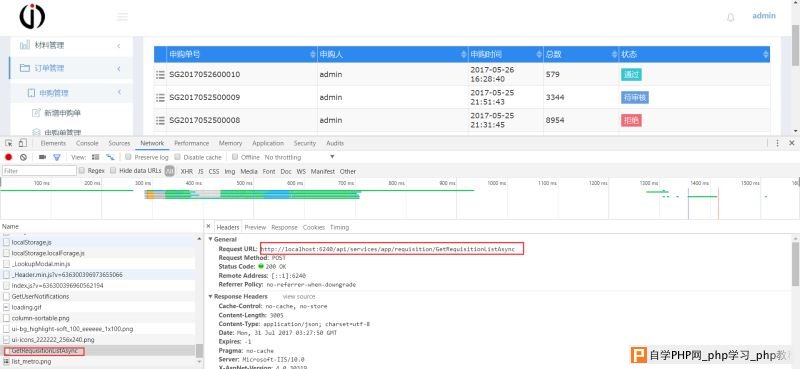Image resolution: width=800 pixels, height=369 pixels.
Task: Click the 待审核 status badge
Action: (x=635, y=97)
